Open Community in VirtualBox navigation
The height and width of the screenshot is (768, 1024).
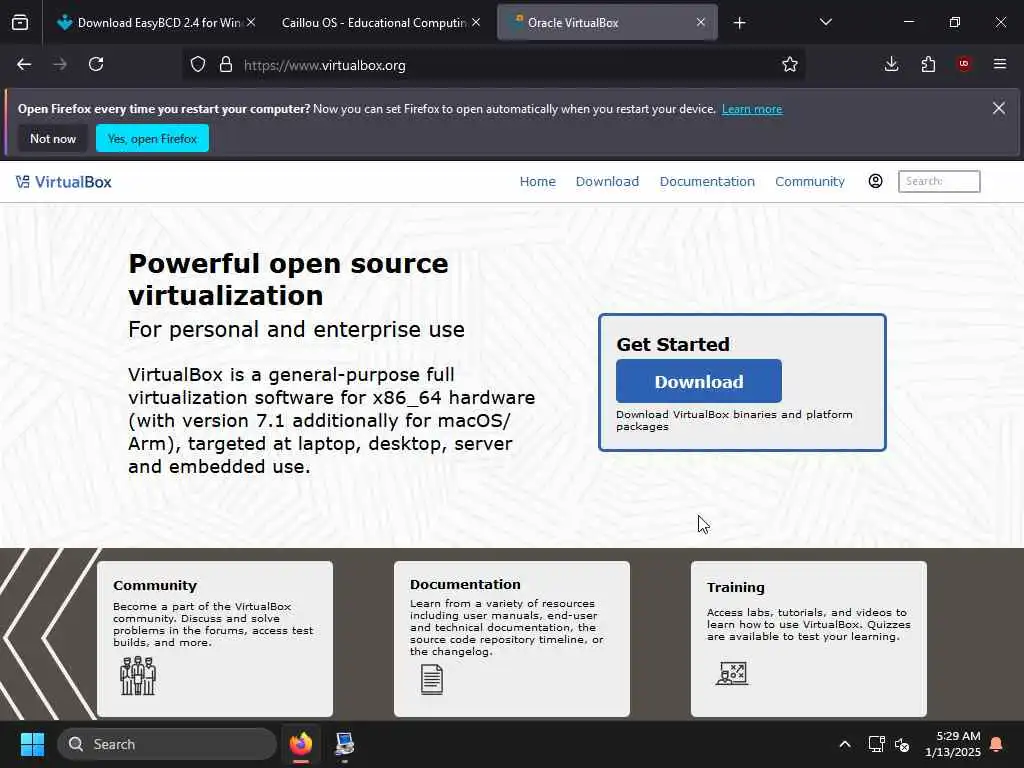pyautogui.click(x=809, y=182)
